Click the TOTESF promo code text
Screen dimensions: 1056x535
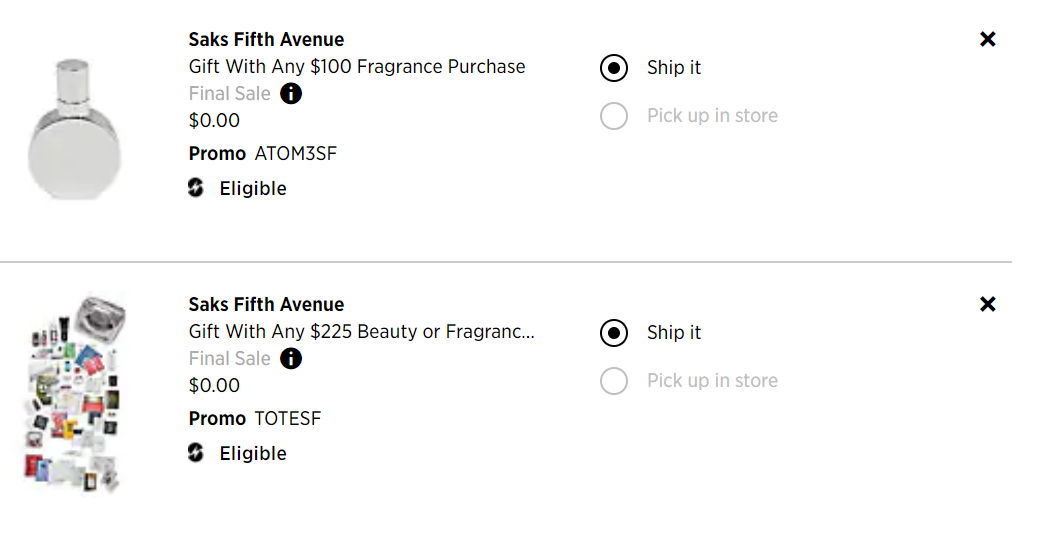click(x=288, y=418)
